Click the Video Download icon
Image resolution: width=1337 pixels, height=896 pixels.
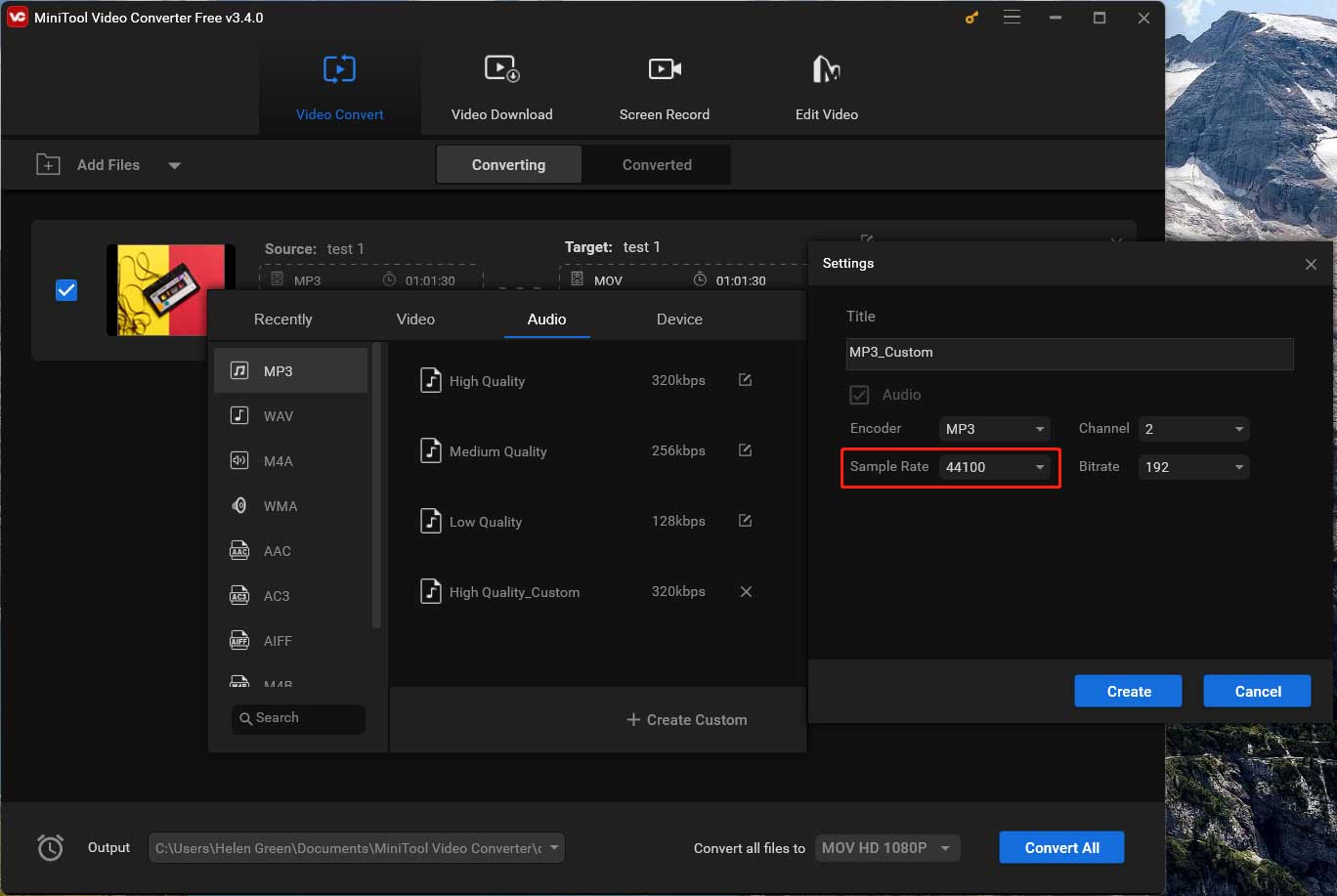(x=501, y=69)
